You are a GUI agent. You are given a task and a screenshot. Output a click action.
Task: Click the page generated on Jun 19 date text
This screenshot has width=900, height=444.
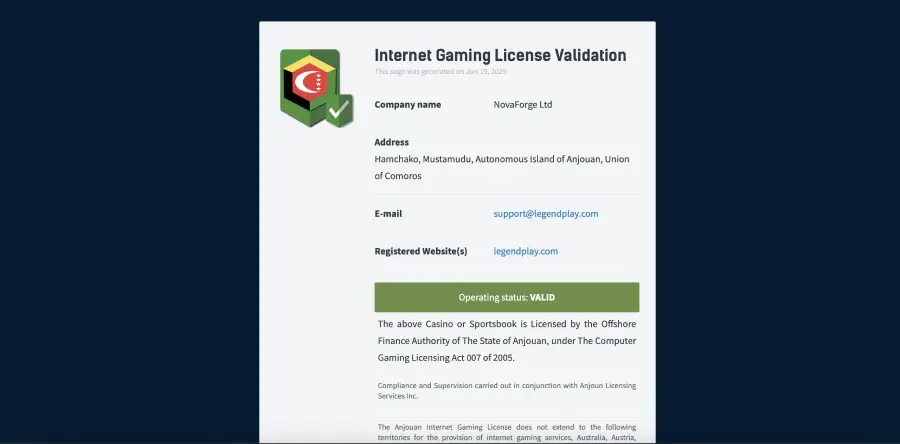click(x=441, y=72)
